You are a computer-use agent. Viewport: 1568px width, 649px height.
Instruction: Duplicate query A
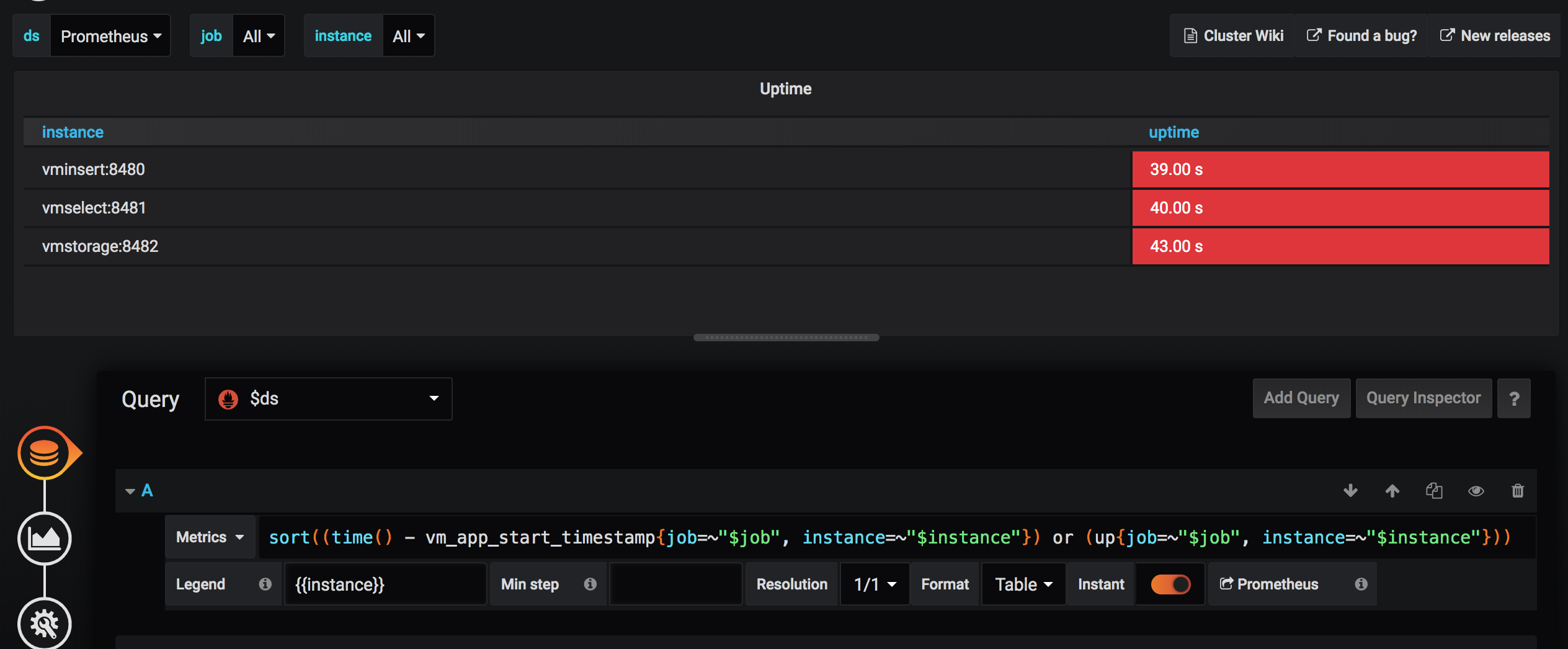(x=1434, y=491)
